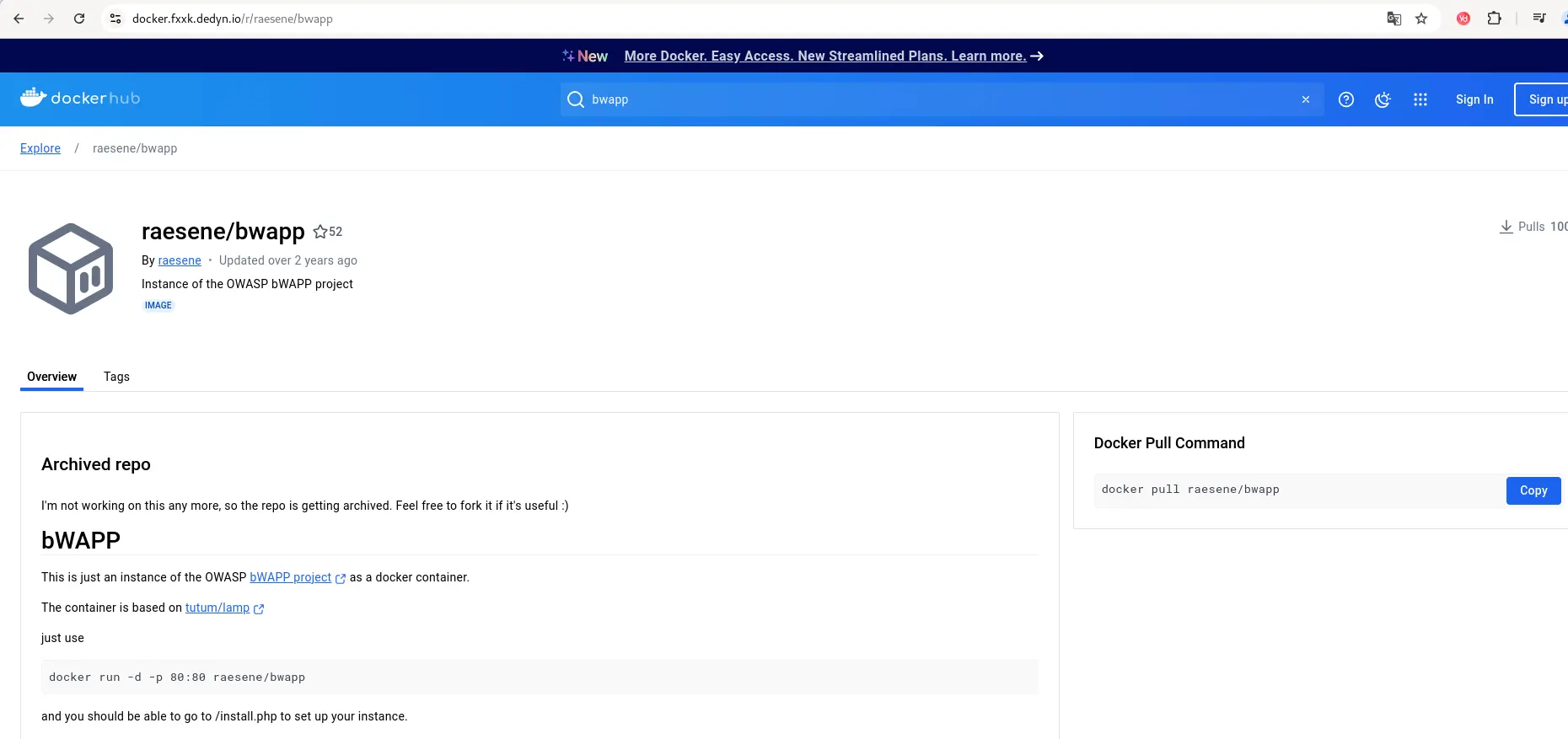The height and width of the screenshot is (739, 1568).
Task: Open the help question mark icon
Action: [1346, 99]
